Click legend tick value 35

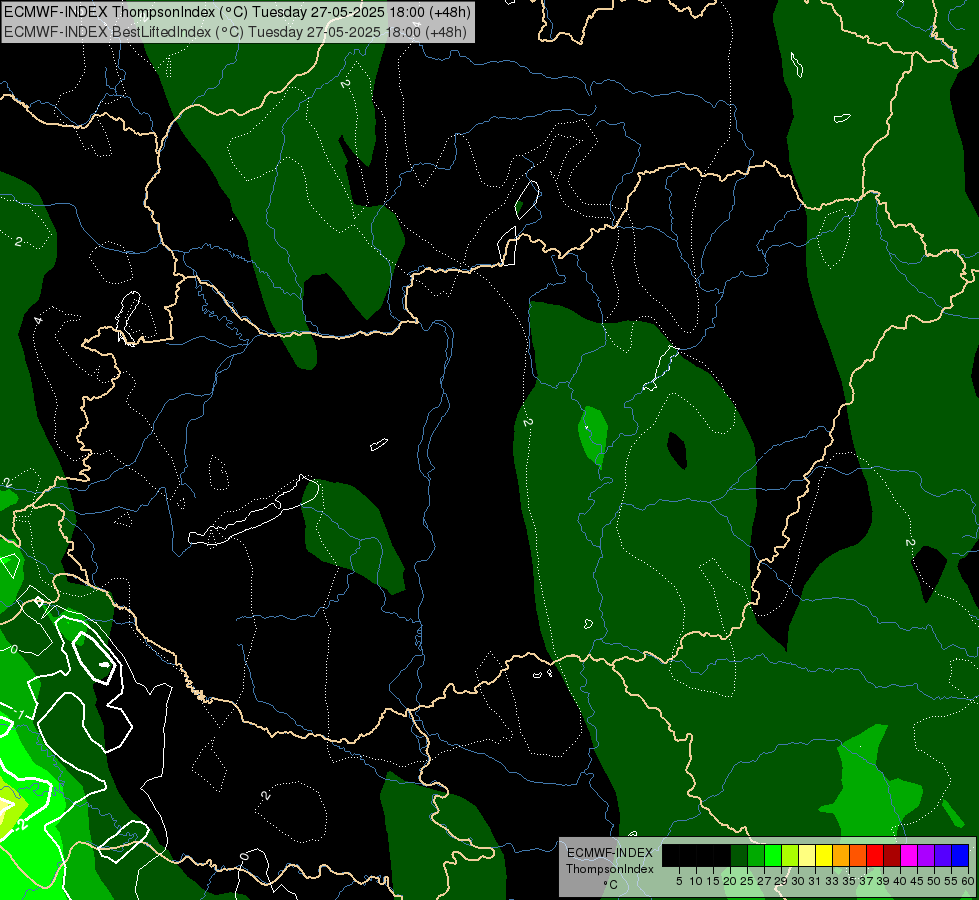(849, 881)
